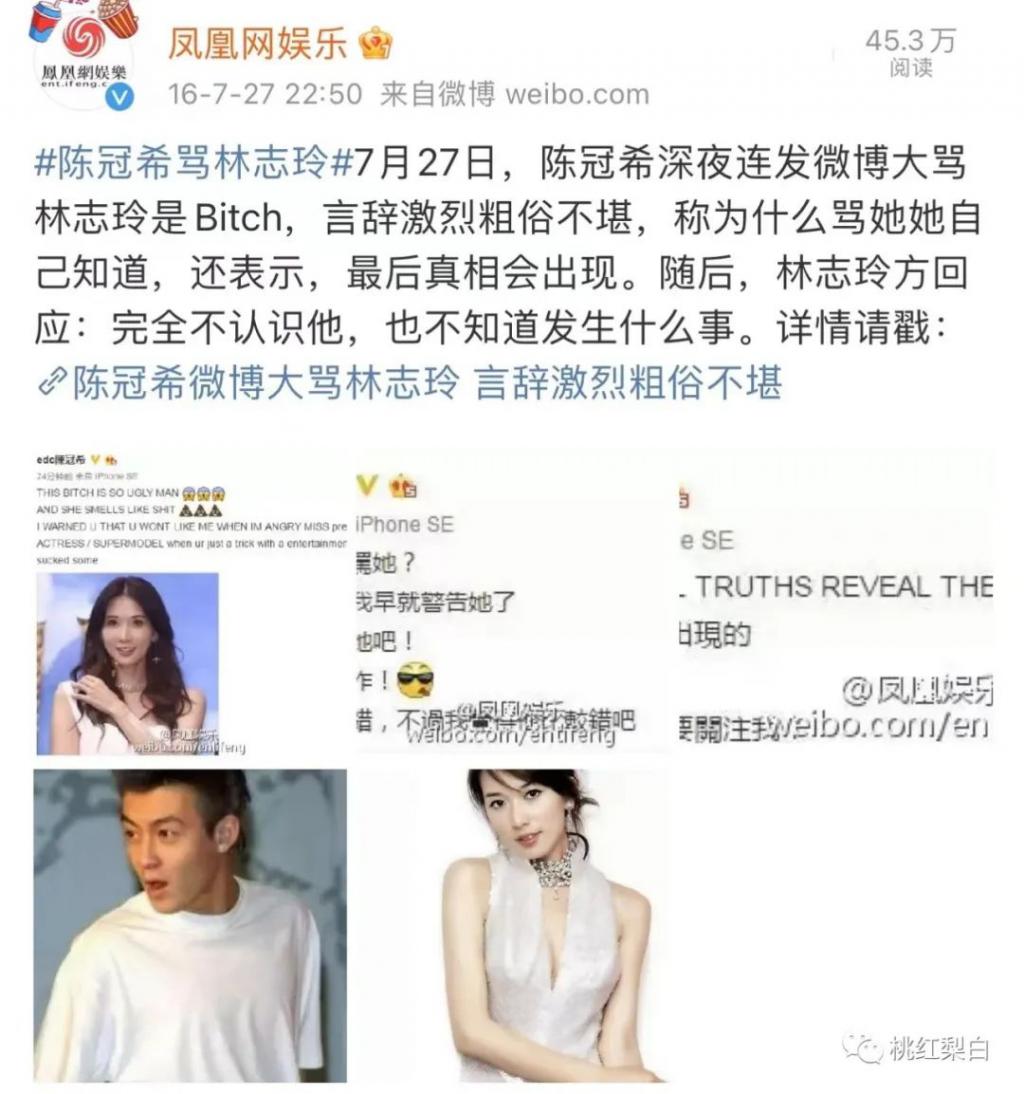Open the 凤凰网娱乐 profile avatar
1024x1094 pixels.
pyautogui.click(x=84, y=56)
